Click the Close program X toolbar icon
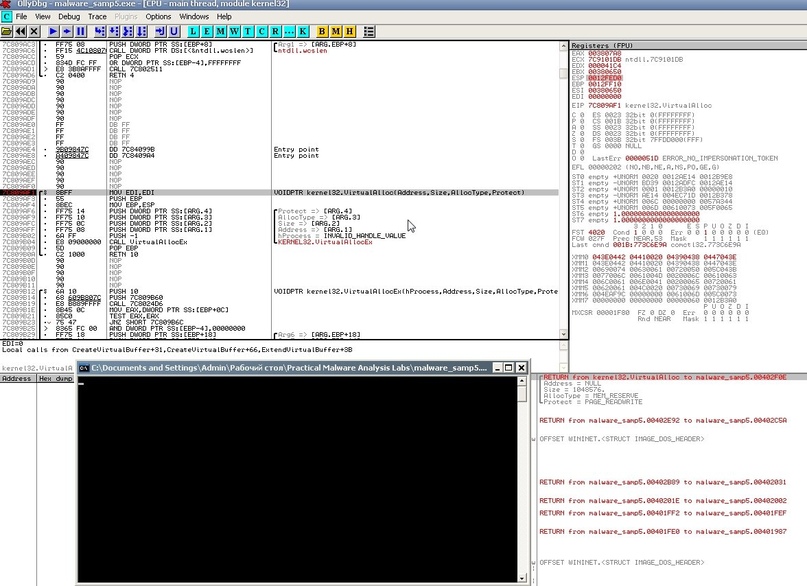 [x=31, y=32]
